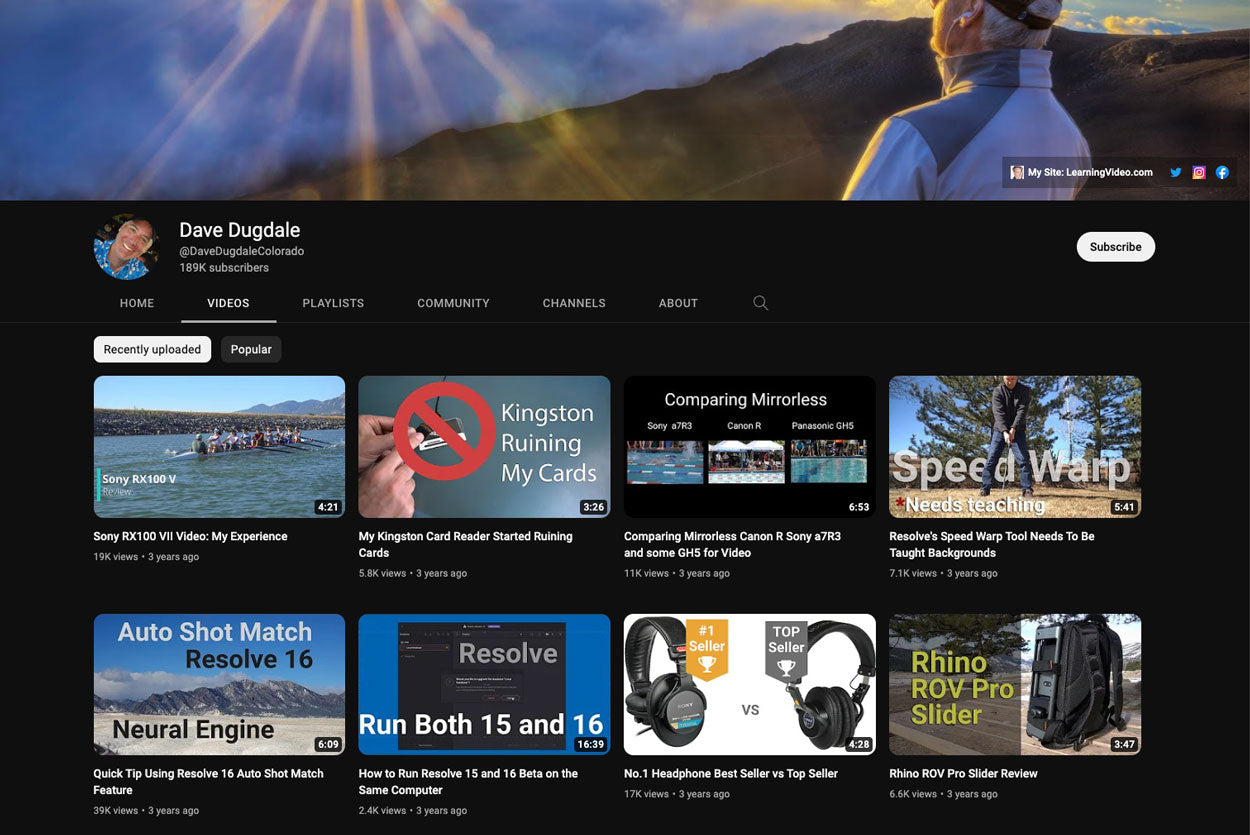This screenshot has width=1250, height=835.
Task: Open the Playlists tab
Action: [333, 303]
